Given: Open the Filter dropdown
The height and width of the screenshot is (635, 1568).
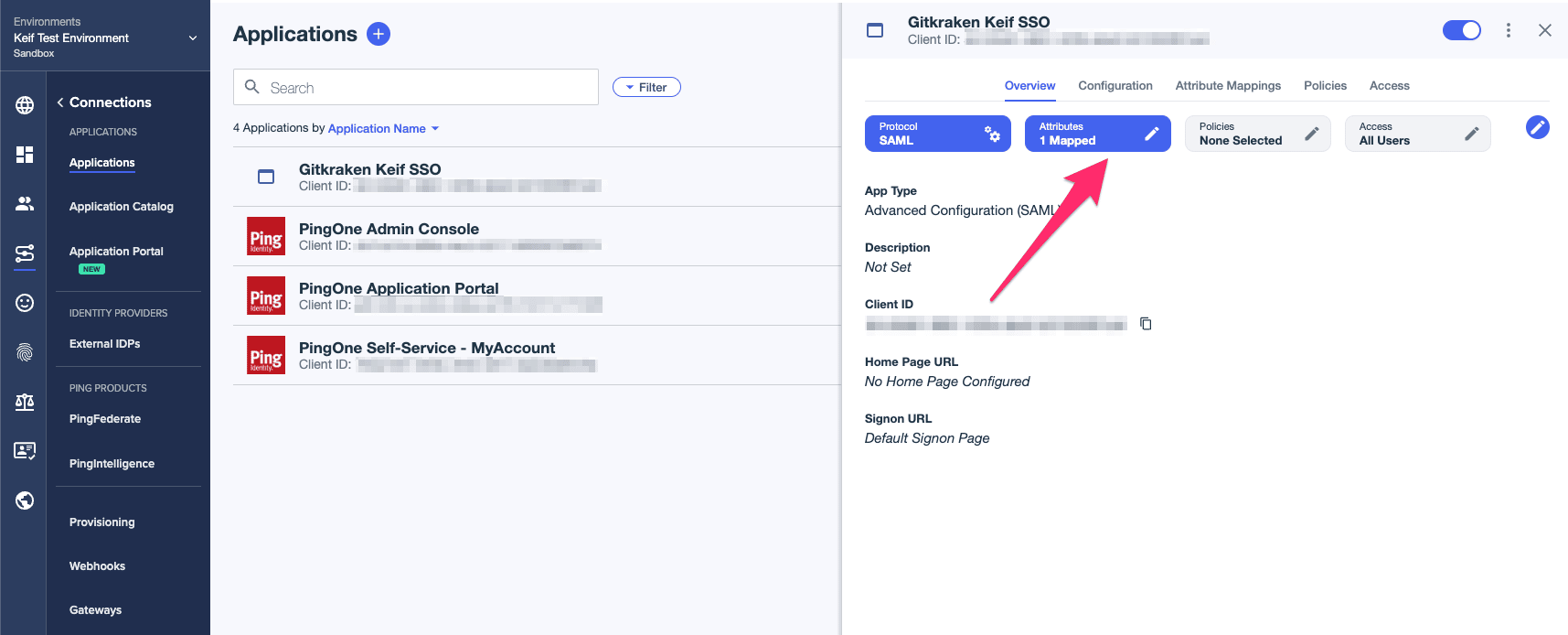Looking at the screenshot, I should [x=646, y=87].
